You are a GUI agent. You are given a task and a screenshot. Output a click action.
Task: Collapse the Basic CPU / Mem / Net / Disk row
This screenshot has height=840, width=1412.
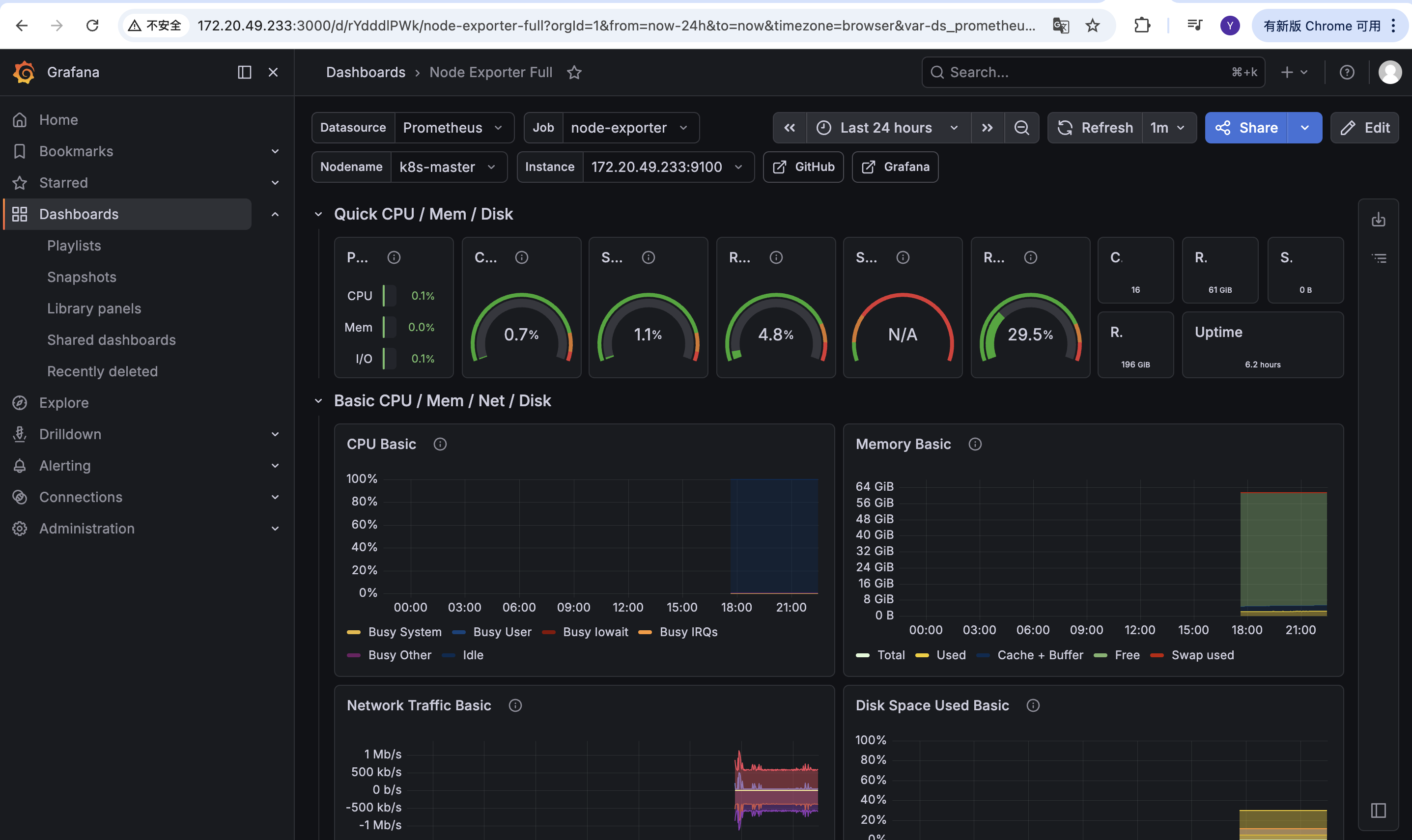coord(318,401)
